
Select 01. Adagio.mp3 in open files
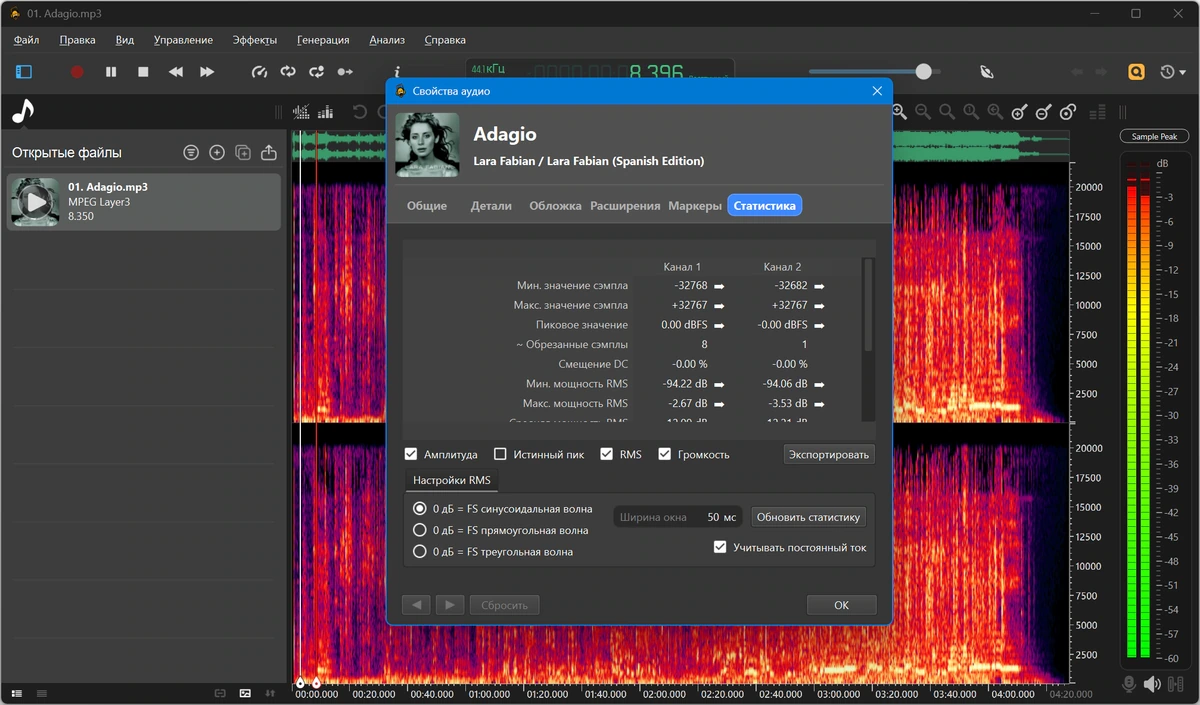pyautogui.click(x=143, y=202)
